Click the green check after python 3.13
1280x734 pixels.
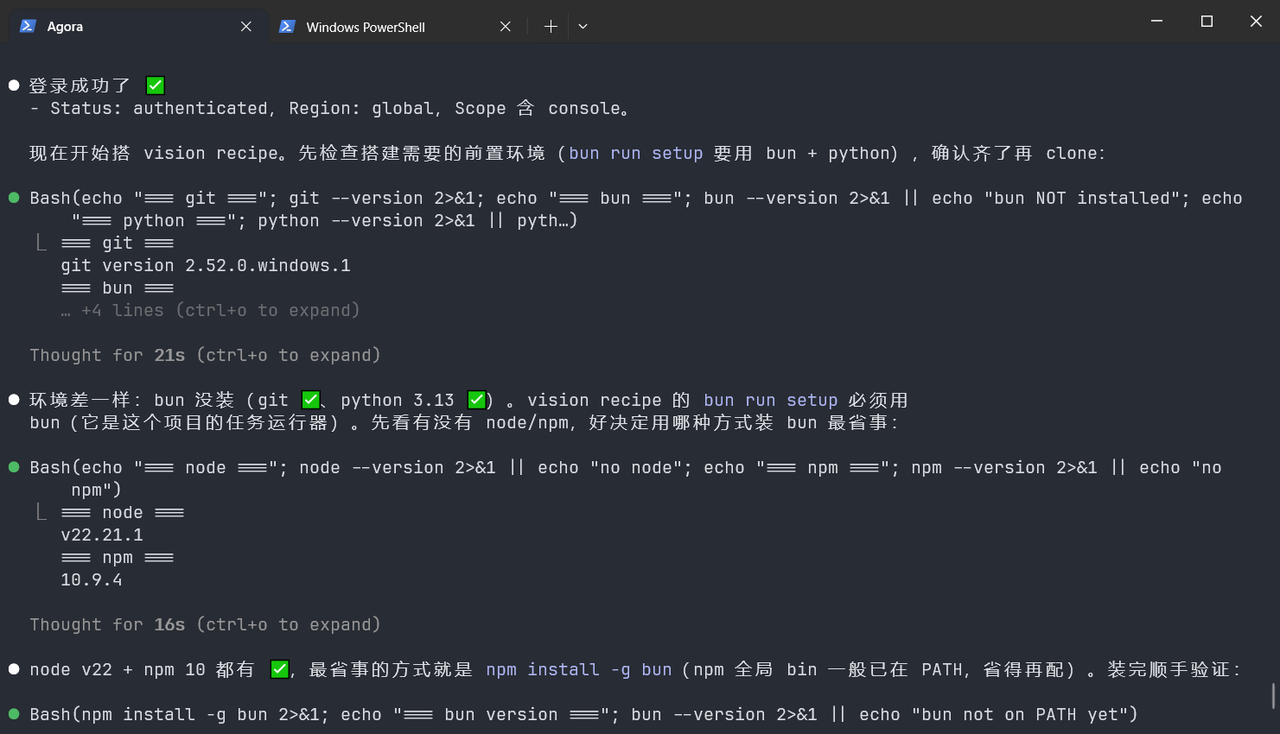477,400
